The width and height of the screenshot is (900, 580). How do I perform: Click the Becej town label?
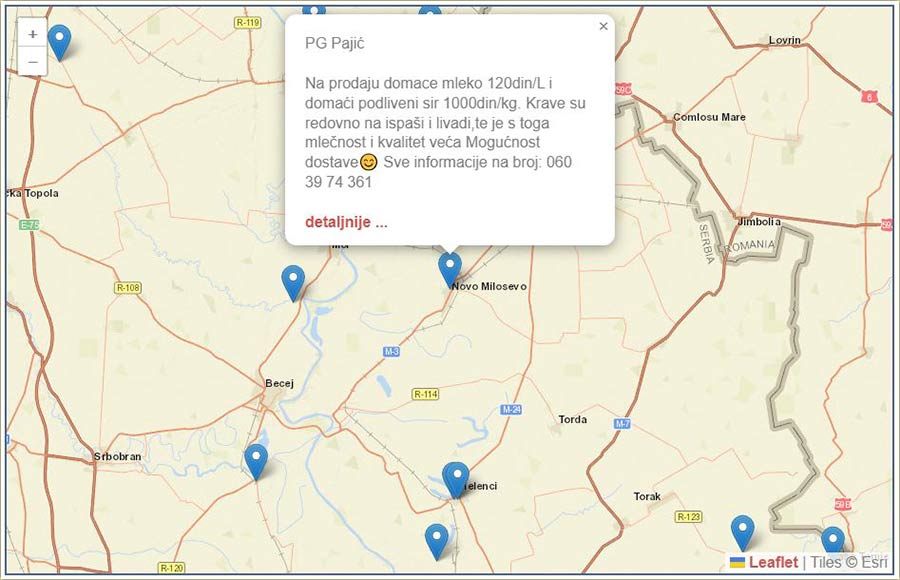[x=279, y=383]
